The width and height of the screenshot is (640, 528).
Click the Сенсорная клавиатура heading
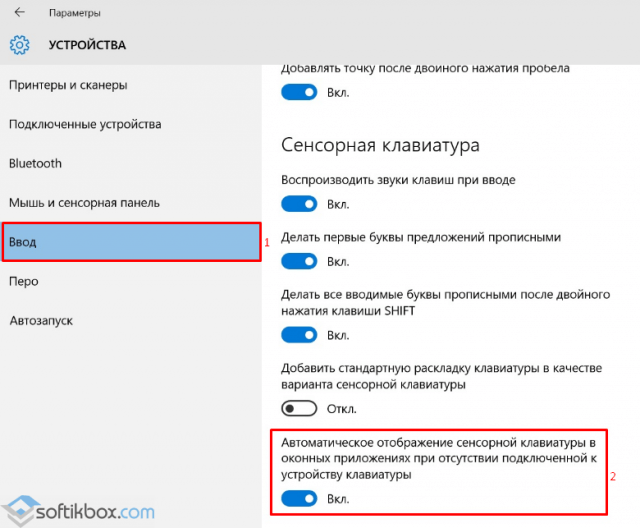coord(380,145)
